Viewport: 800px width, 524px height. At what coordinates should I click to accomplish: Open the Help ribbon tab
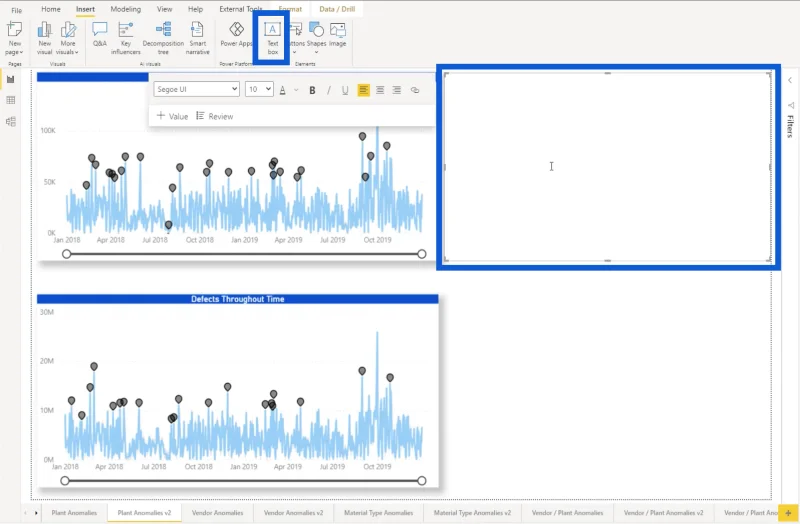pos(195,9)
